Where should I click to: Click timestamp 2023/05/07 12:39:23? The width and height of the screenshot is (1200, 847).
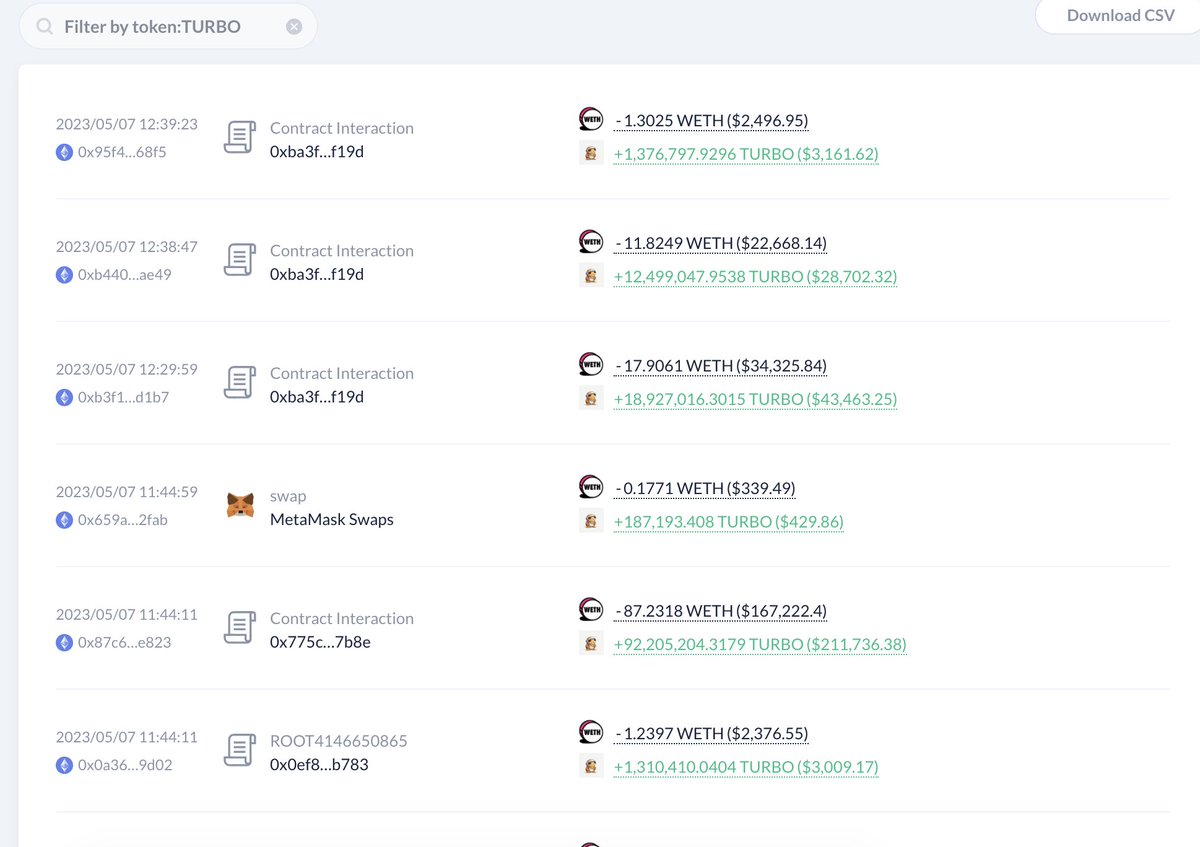pyautogui.click(x=127, y=124)
